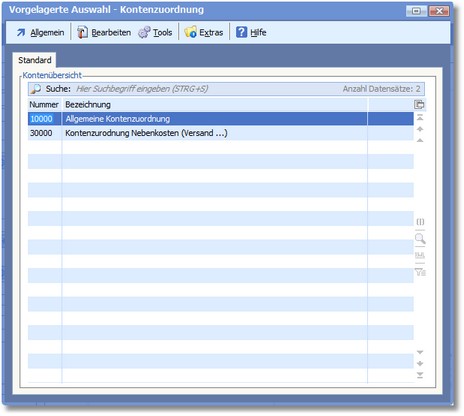
Task: Move down one record with down arrow
Action: coord(420,364)
